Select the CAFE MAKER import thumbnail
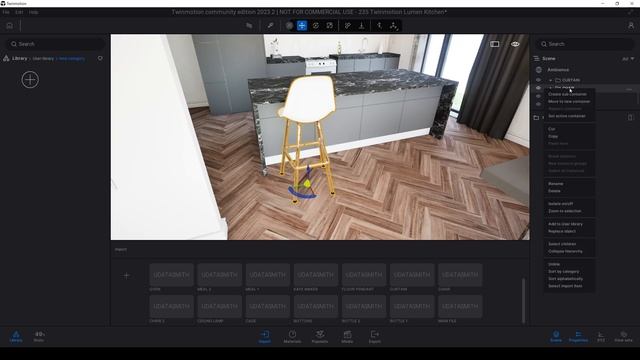Viewport: 640px width, 360px height. (316, 275)
